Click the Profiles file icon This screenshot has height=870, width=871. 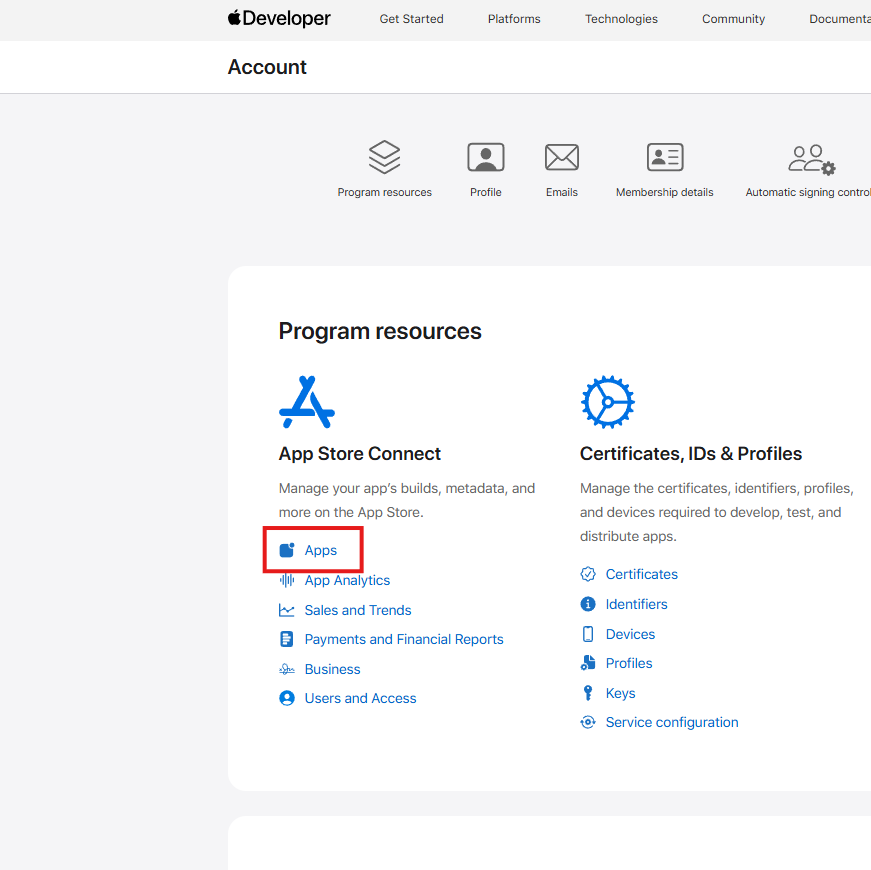pos(588,663)
